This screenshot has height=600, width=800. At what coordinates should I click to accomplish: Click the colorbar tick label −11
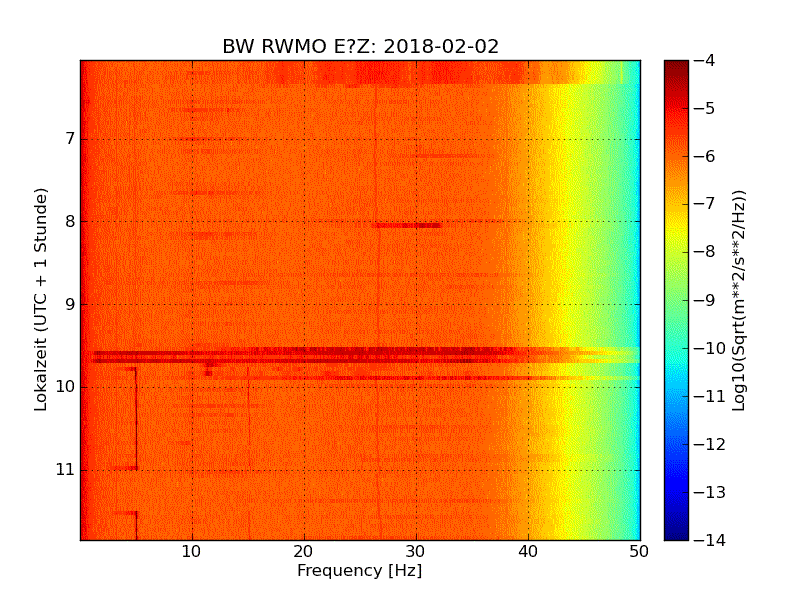(710, 396)
